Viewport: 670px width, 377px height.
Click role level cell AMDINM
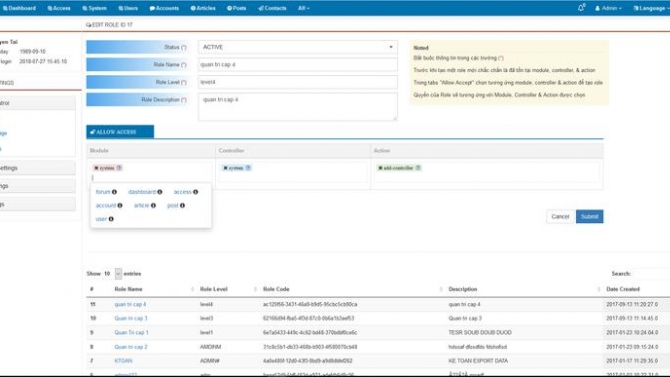(x=210, y=347)
